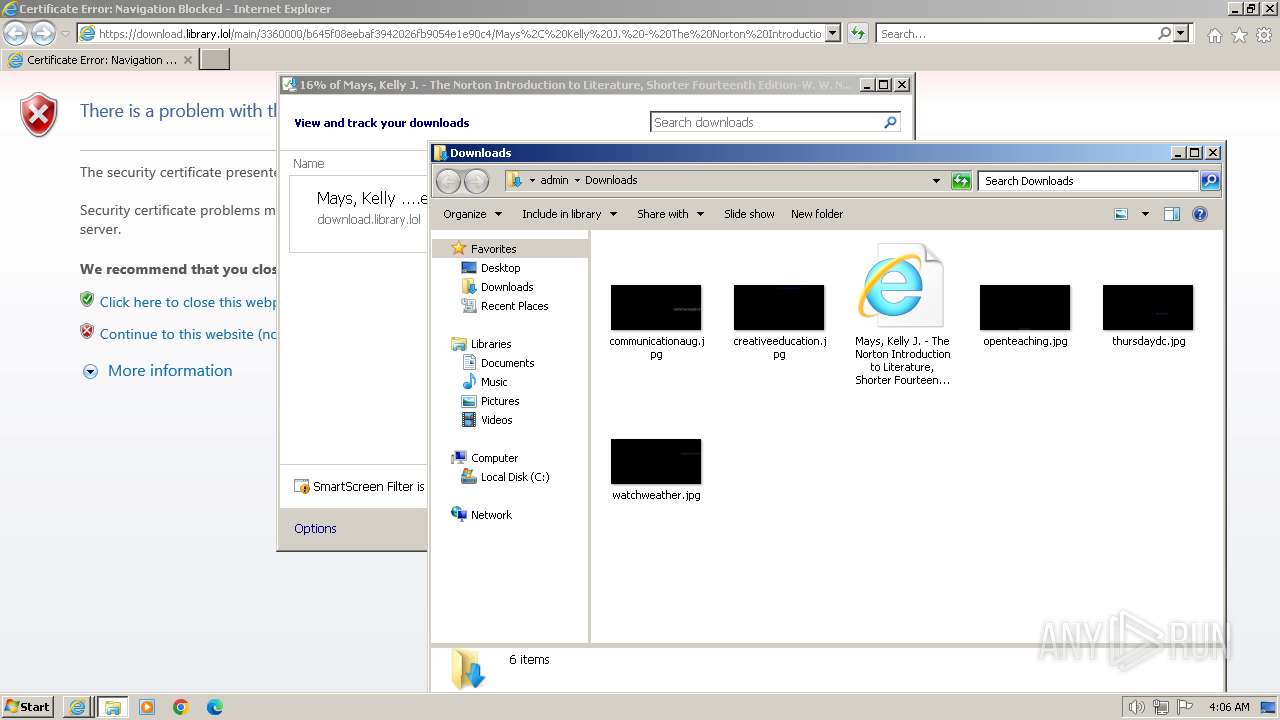Click the Explorer window Back button

click(448, 181)
